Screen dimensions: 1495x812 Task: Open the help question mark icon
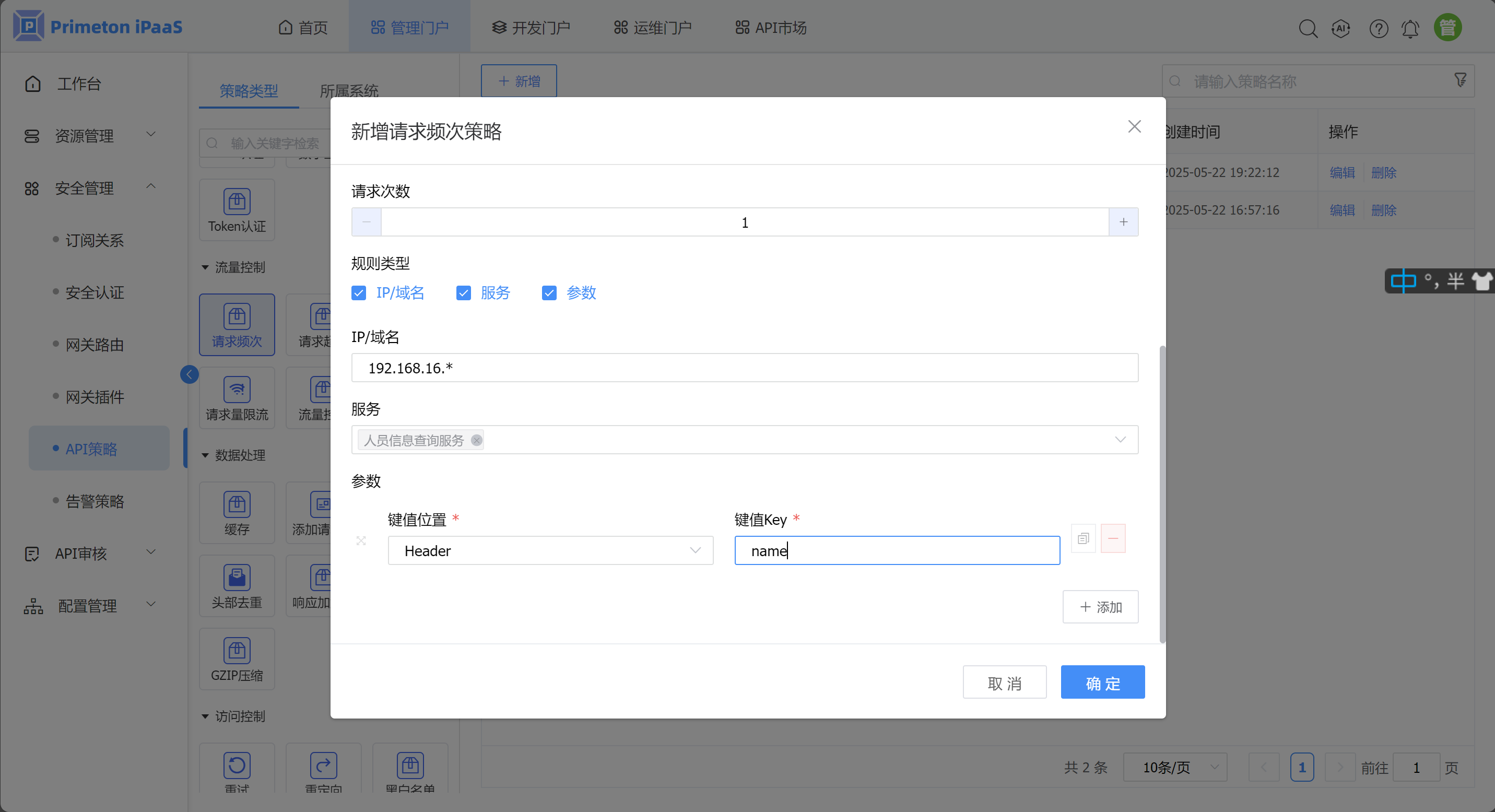point(1379,28)
